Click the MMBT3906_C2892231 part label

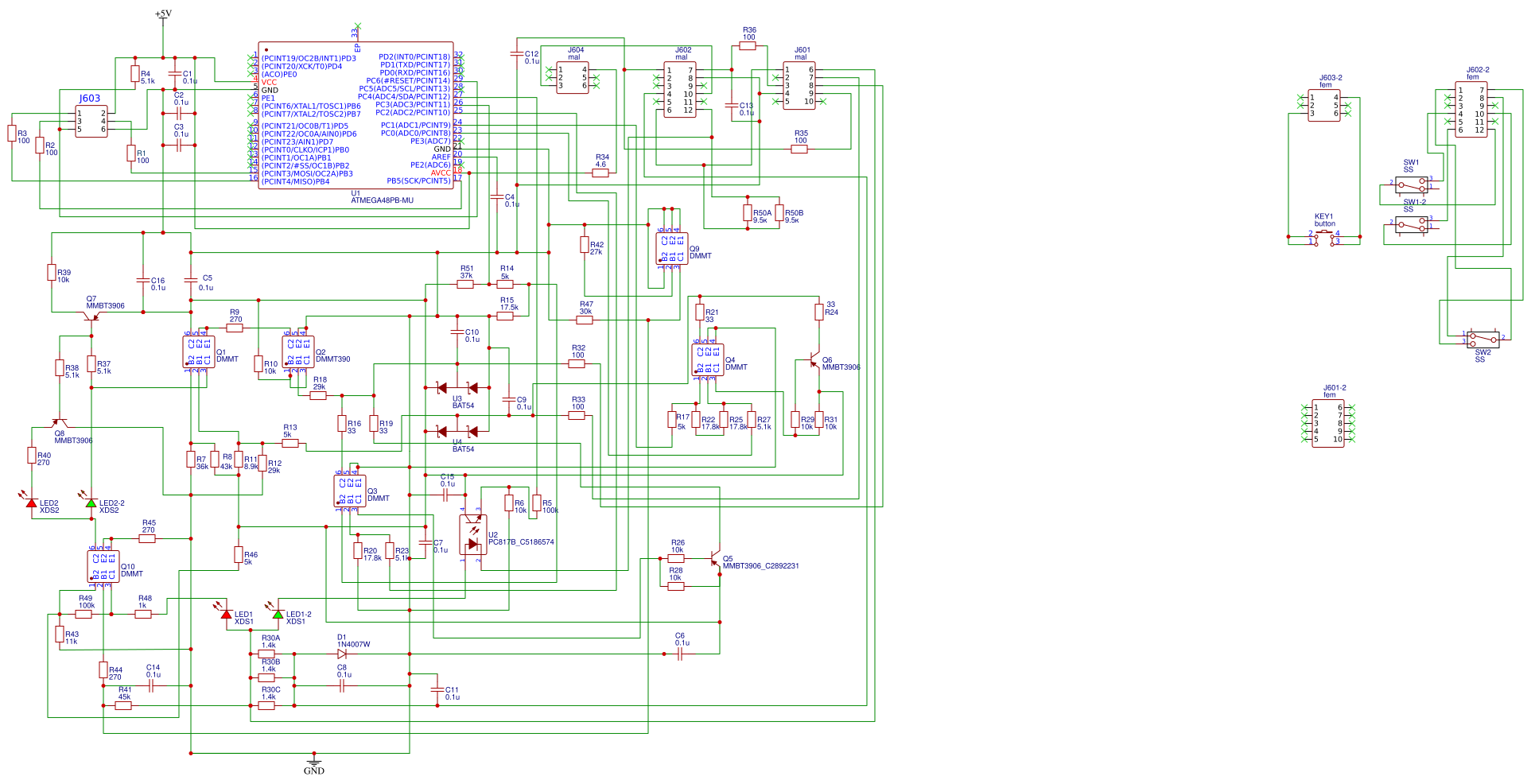(x=760, y=566)
